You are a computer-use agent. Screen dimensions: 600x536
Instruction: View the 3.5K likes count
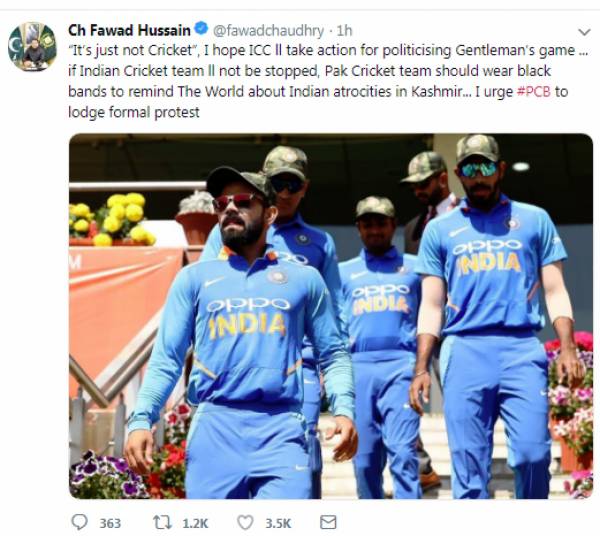click(278, 523)
